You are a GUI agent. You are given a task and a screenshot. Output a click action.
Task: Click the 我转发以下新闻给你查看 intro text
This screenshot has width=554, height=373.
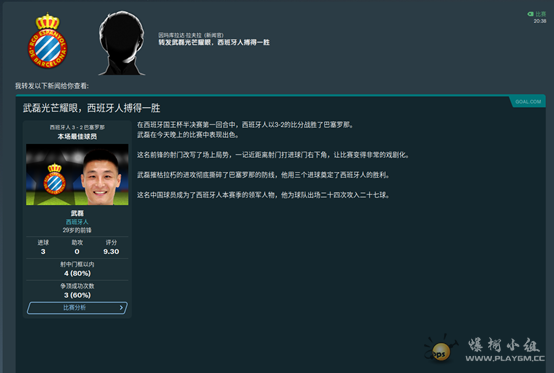coord(52,86)
